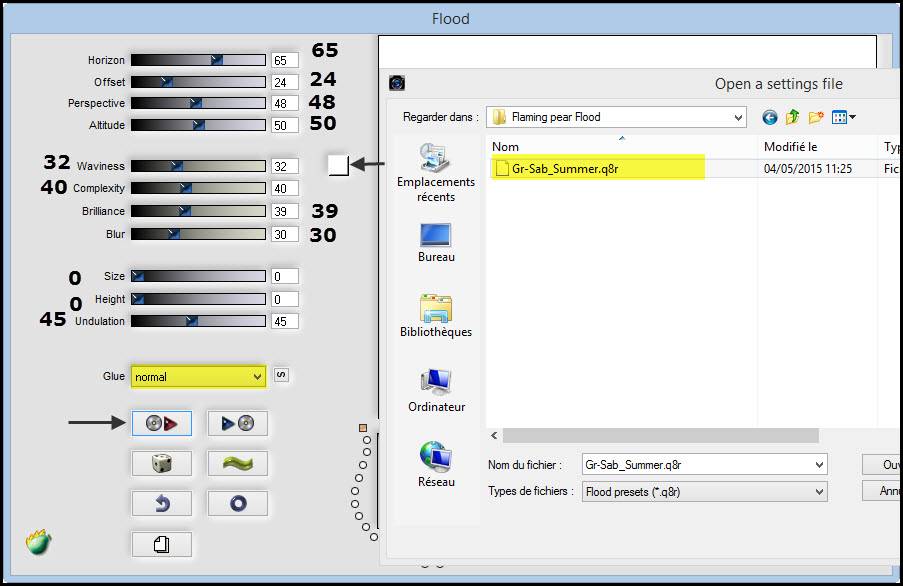This screenshot has height=586, width=903.
Task: Click the Complexity value field showing 40
Action: point(285,188)
